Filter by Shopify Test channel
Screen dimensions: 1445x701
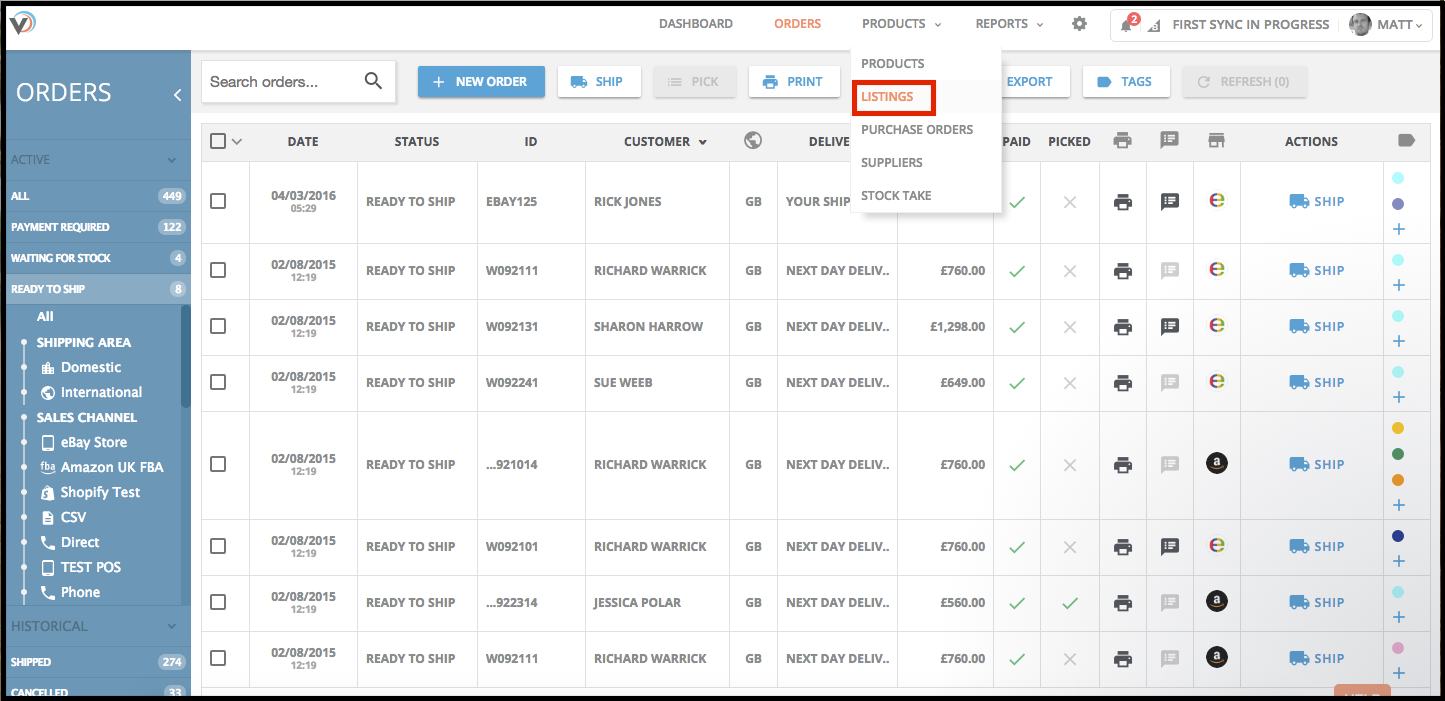click(x=90, y=492)
